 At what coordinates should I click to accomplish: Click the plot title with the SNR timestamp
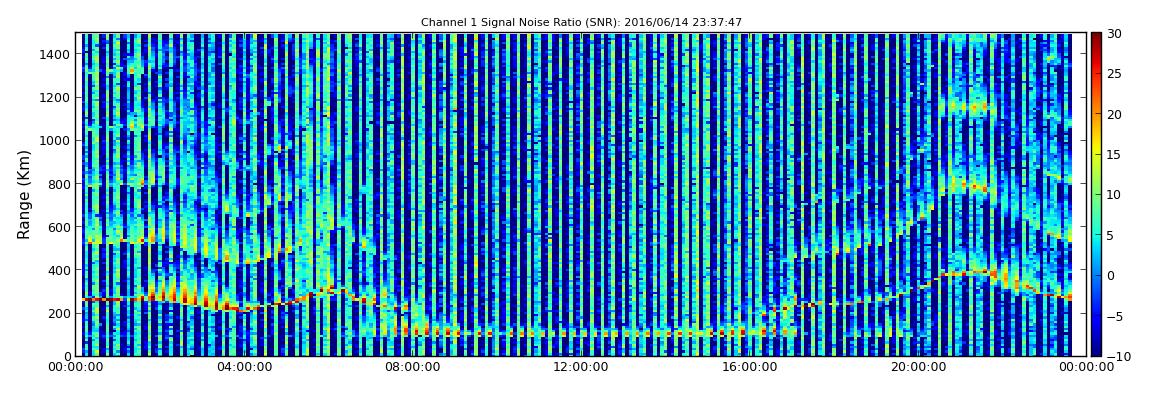[581, 23]
